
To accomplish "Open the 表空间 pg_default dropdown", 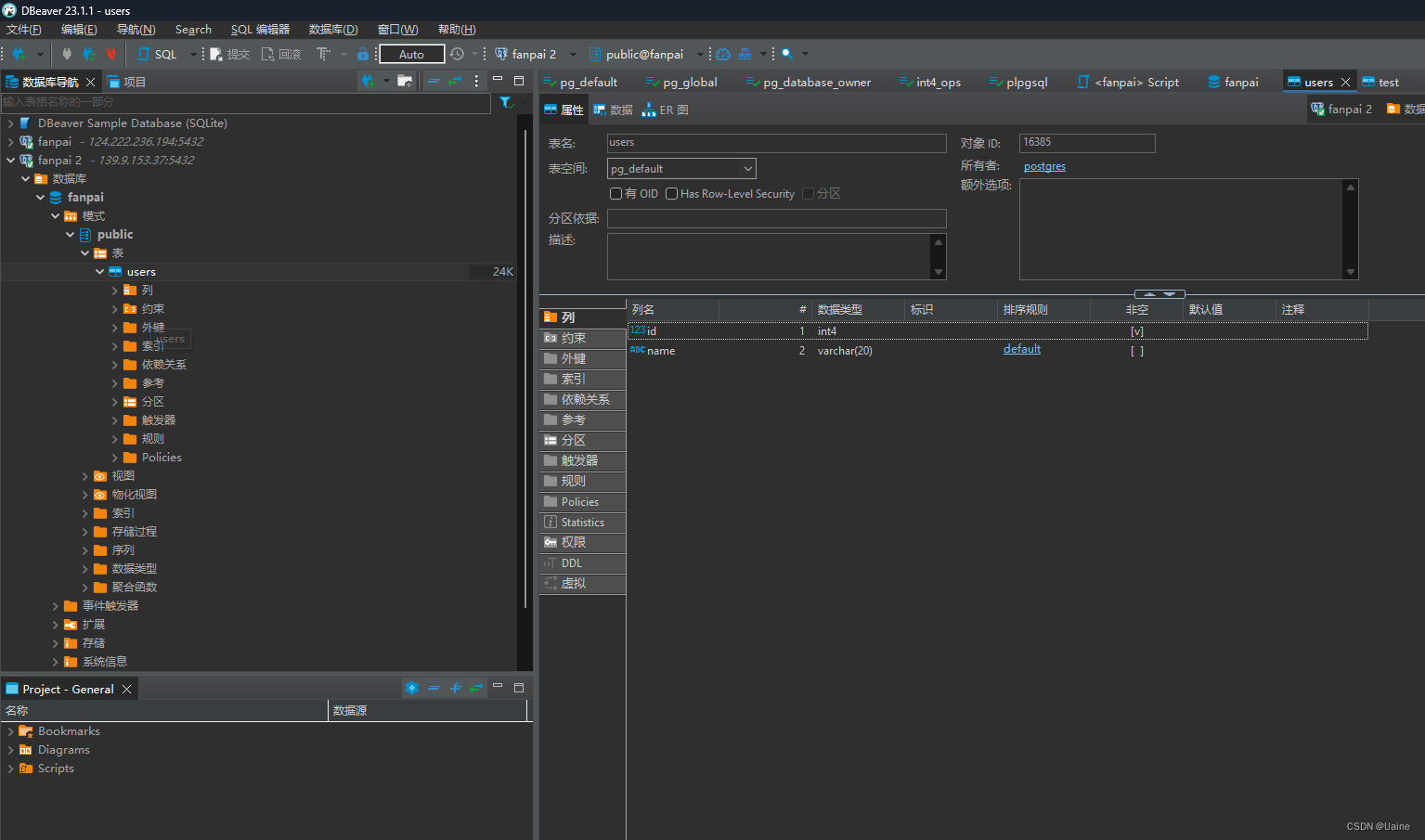I will 681,169.
